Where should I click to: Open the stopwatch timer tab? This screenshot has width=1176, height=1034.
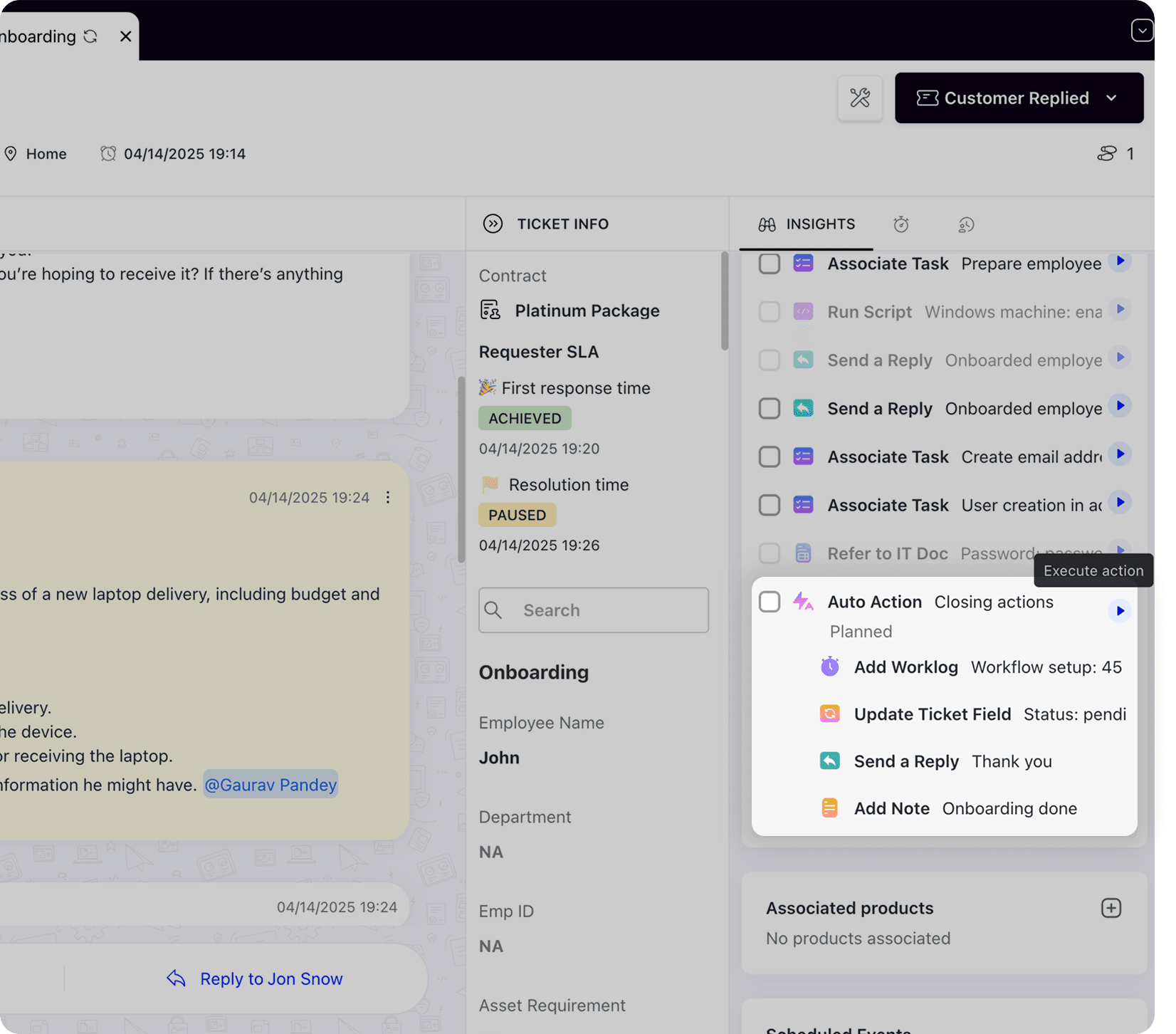(901, 224)
